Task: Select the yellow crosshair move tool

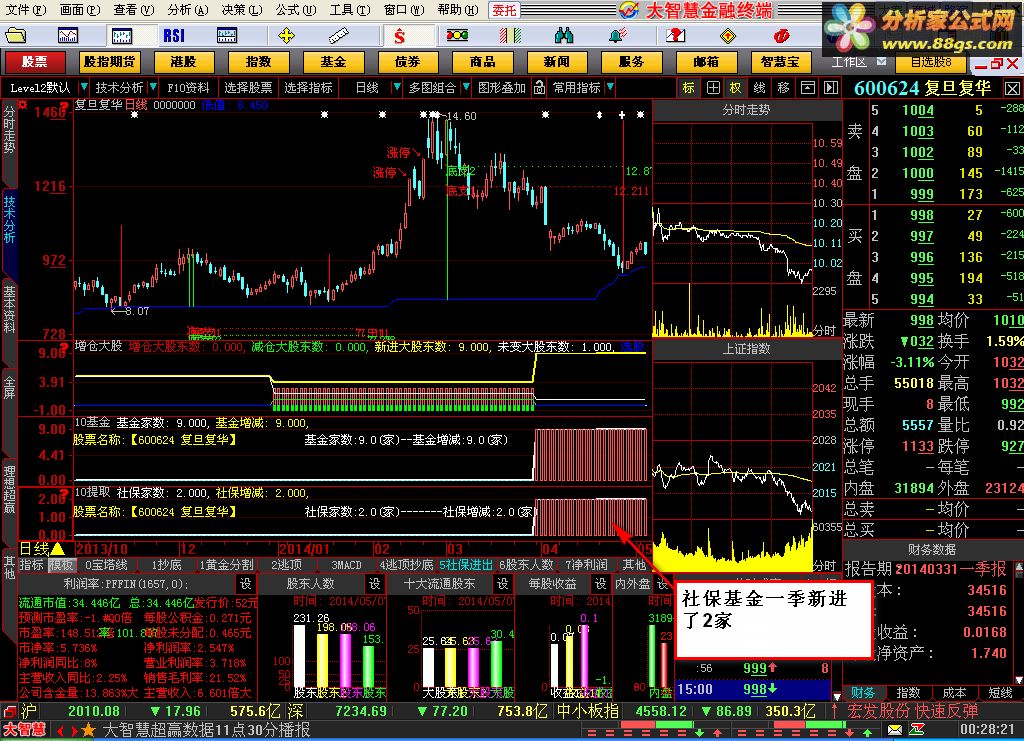Action: tap(286, 35)
